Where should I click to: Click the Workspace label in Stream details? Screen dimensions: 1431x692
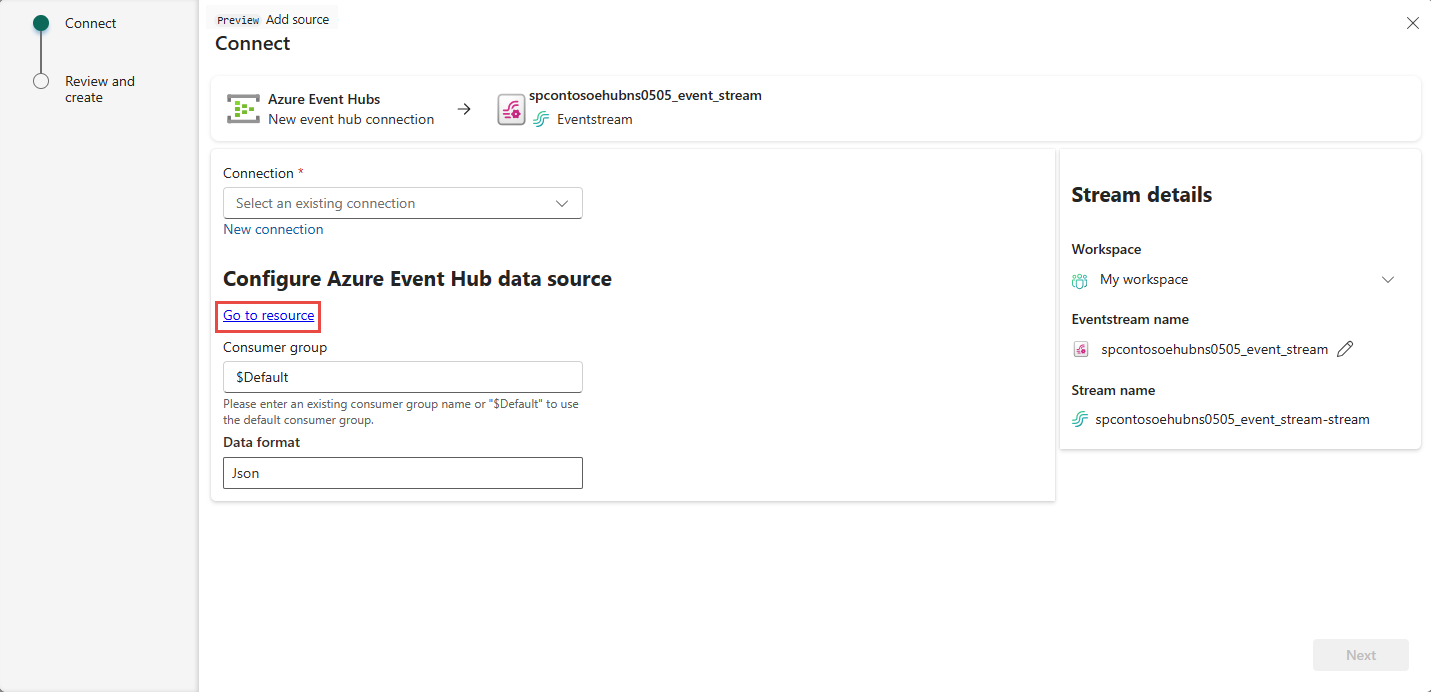click(x=1106, y=249)
